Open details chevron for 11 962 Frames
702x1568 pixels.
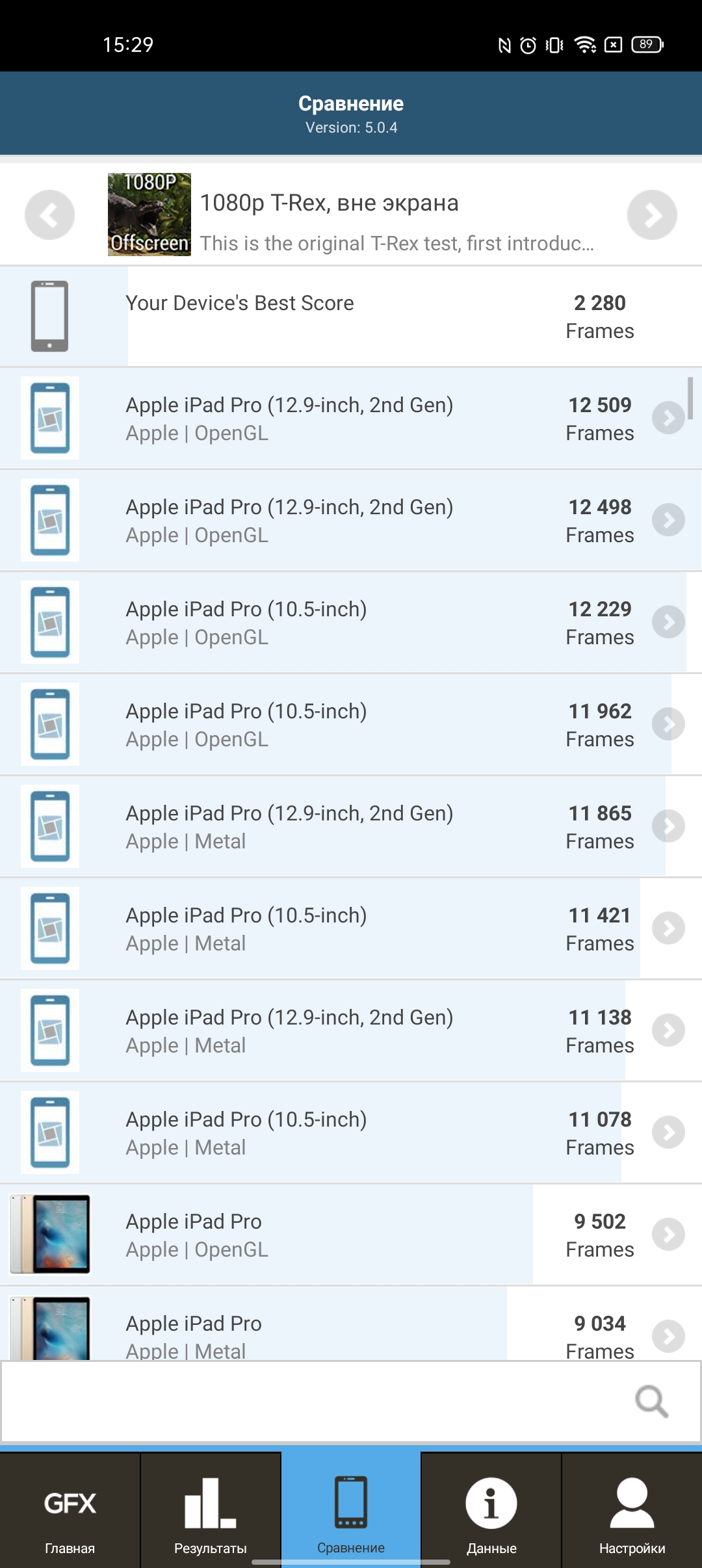[668, 724]
